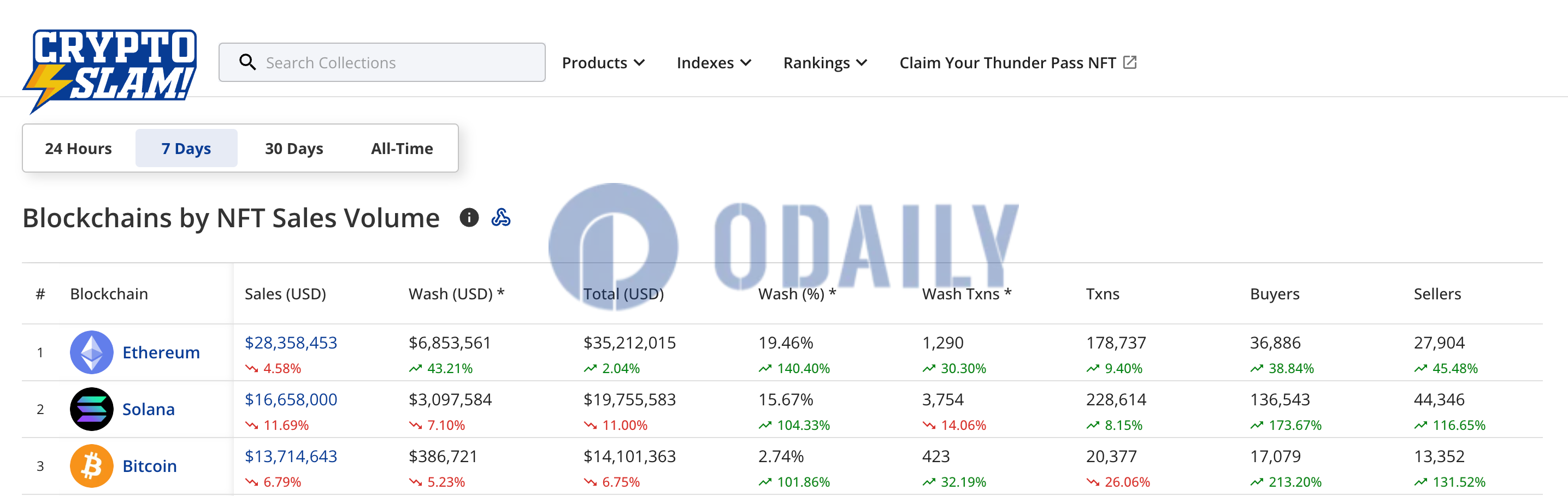The image size is (1568, 496).
Task: Click Ethereum txns value 178,737
Action: (x=1116, y=343)
